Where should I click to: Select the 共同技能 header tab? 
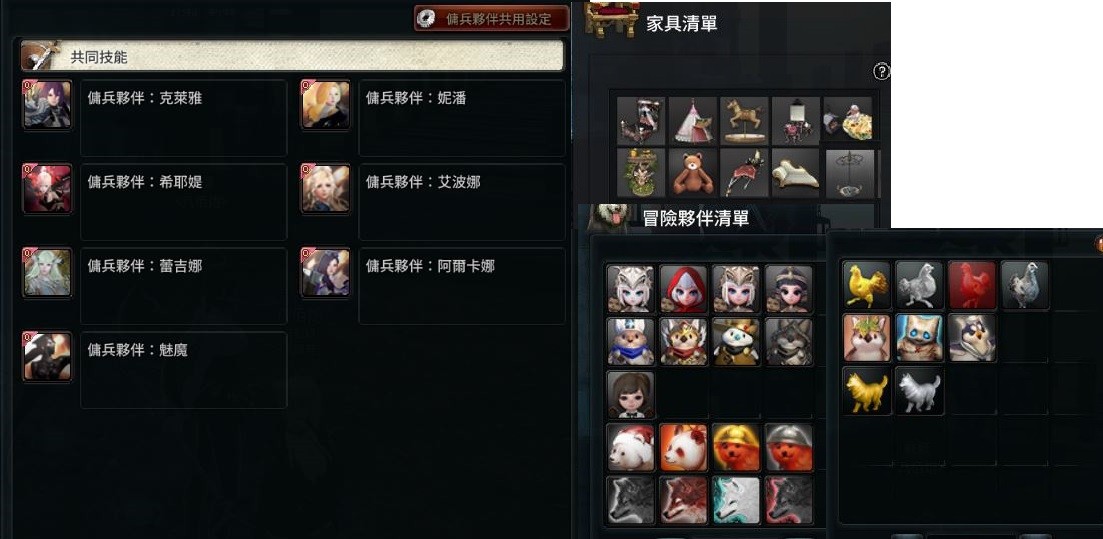click(x=292, y=56)
